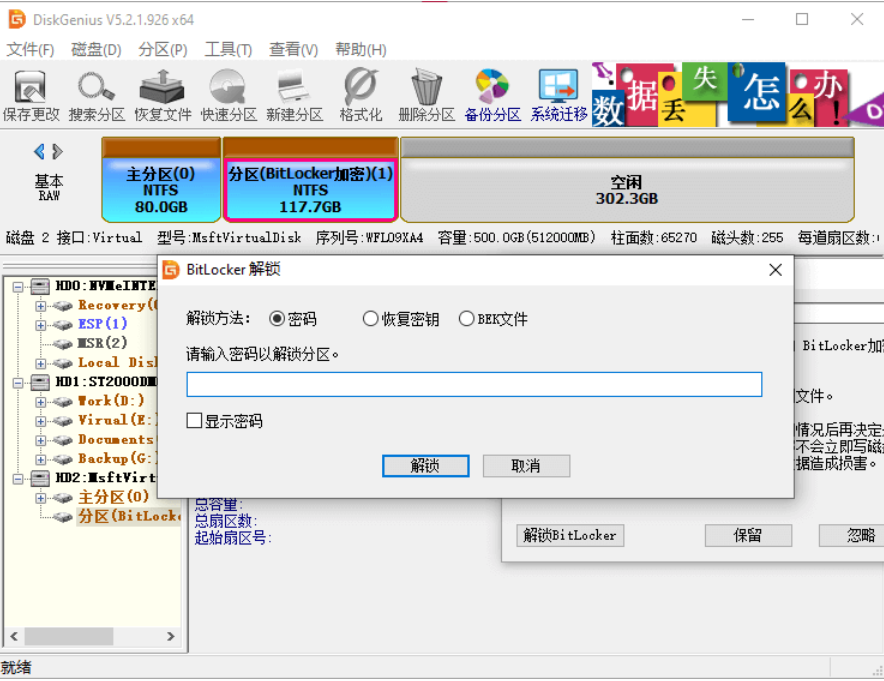Click the DiskGenius logo in the title bar
This screenshot has width=884, height=681.
[x=17, y=19]
